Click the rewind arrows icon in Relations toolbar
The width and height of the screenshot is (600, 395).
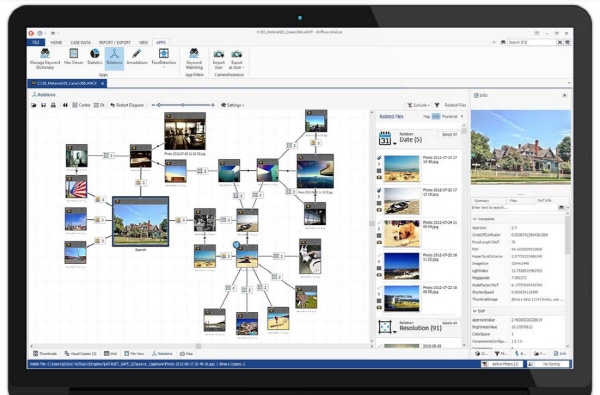pyautogui.click(x=65, y=105)
